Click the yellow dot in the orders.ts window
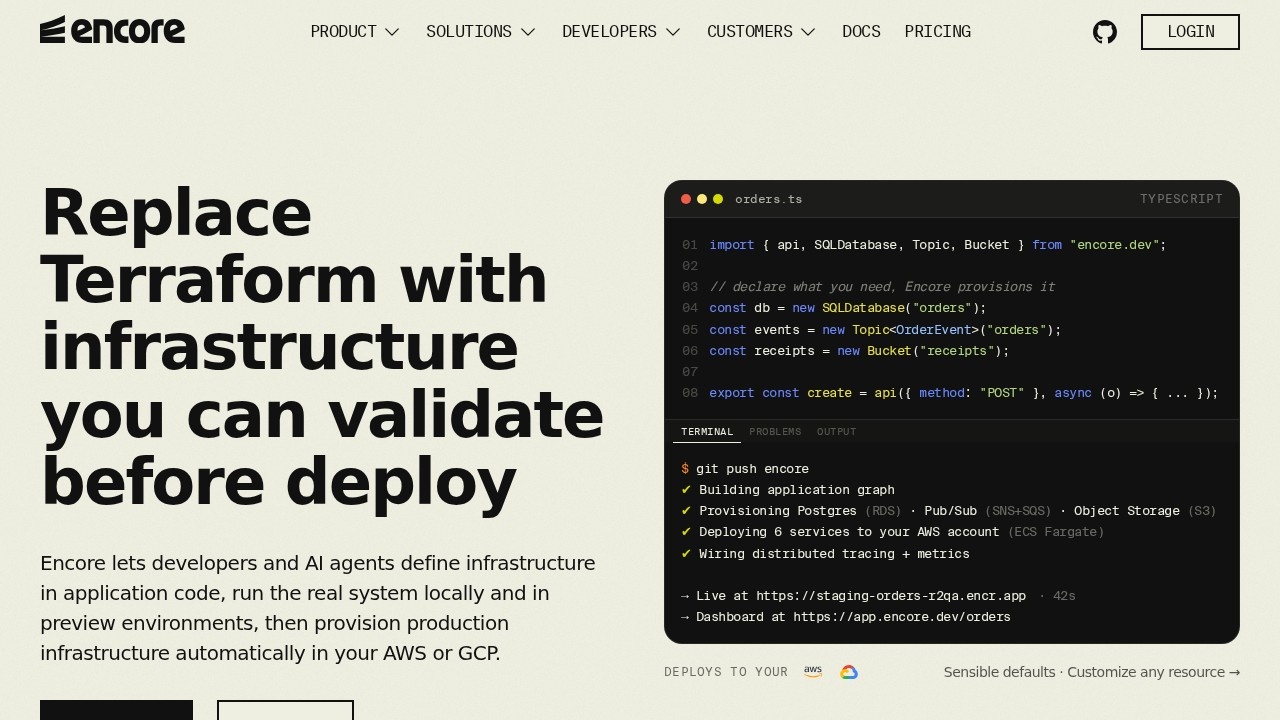This screenshot has width=1280, height=720. click(x=702, y=199)
